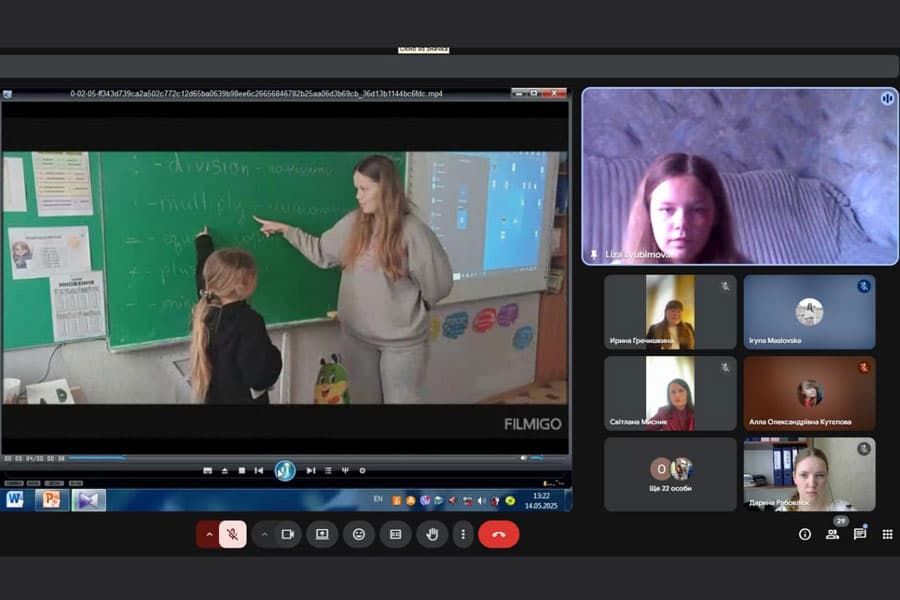Image resolution: width=900 pixels, height=600 pixels.
Task: Skip to previous track in media player
Action: [x=259, y=470]
